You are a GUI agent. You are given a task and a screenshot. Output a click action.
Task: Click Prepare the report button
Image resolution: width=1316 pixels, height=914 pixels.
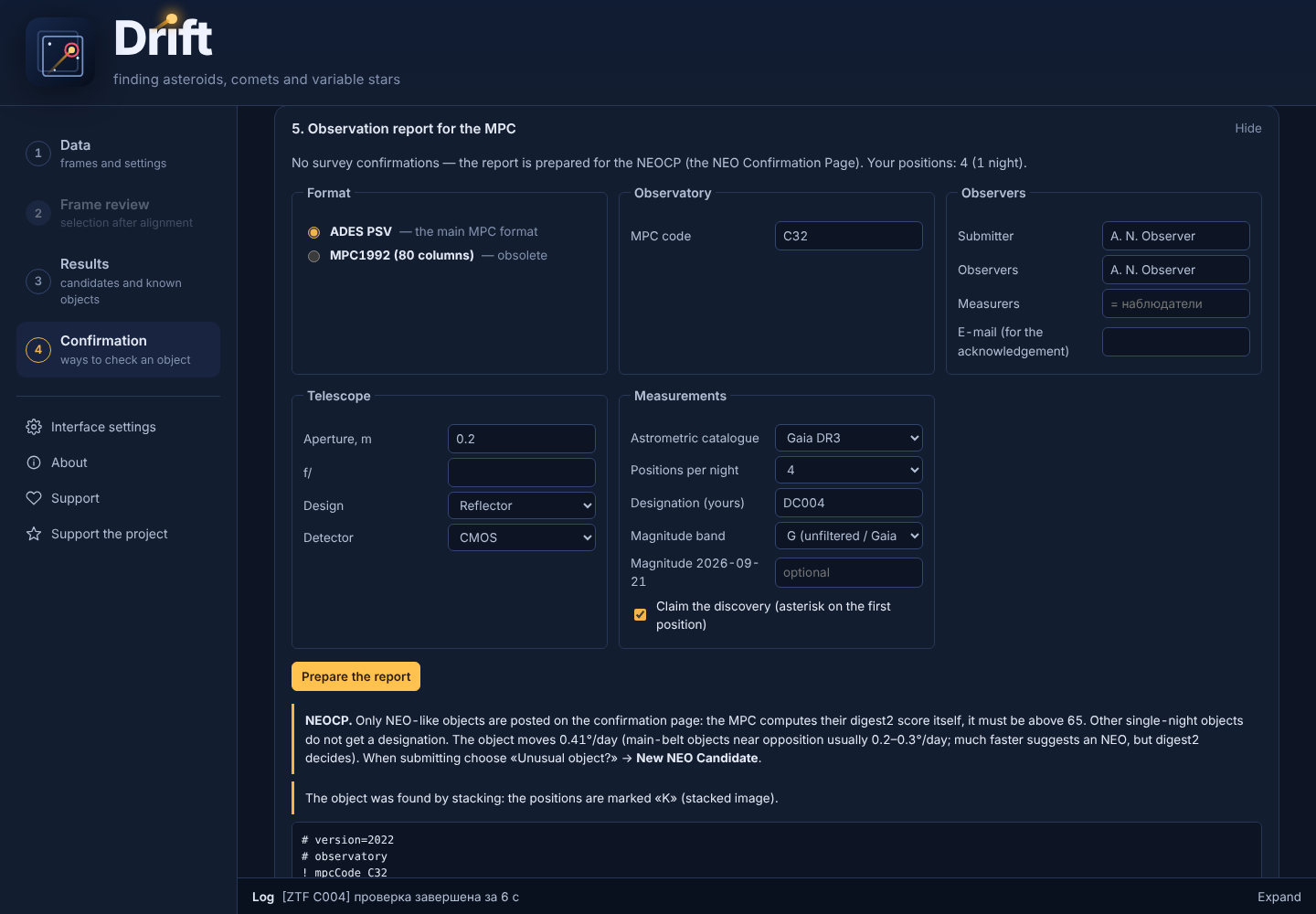[356, 676]
